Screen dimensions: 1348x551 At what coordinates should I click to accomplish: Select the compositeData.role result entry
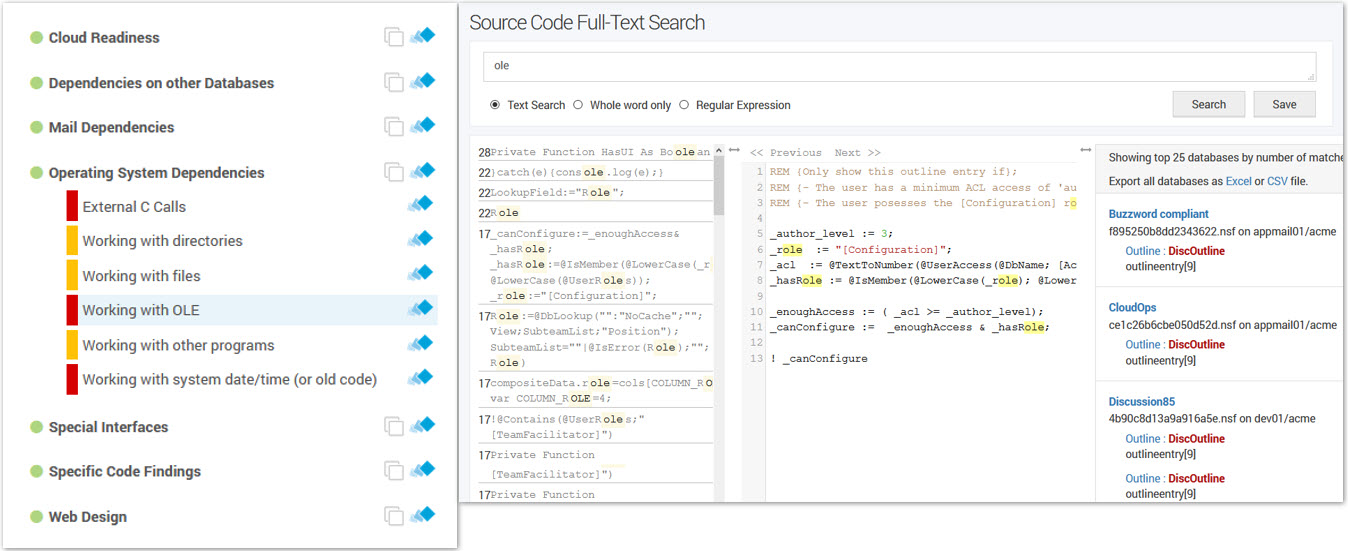pos(595,390)
